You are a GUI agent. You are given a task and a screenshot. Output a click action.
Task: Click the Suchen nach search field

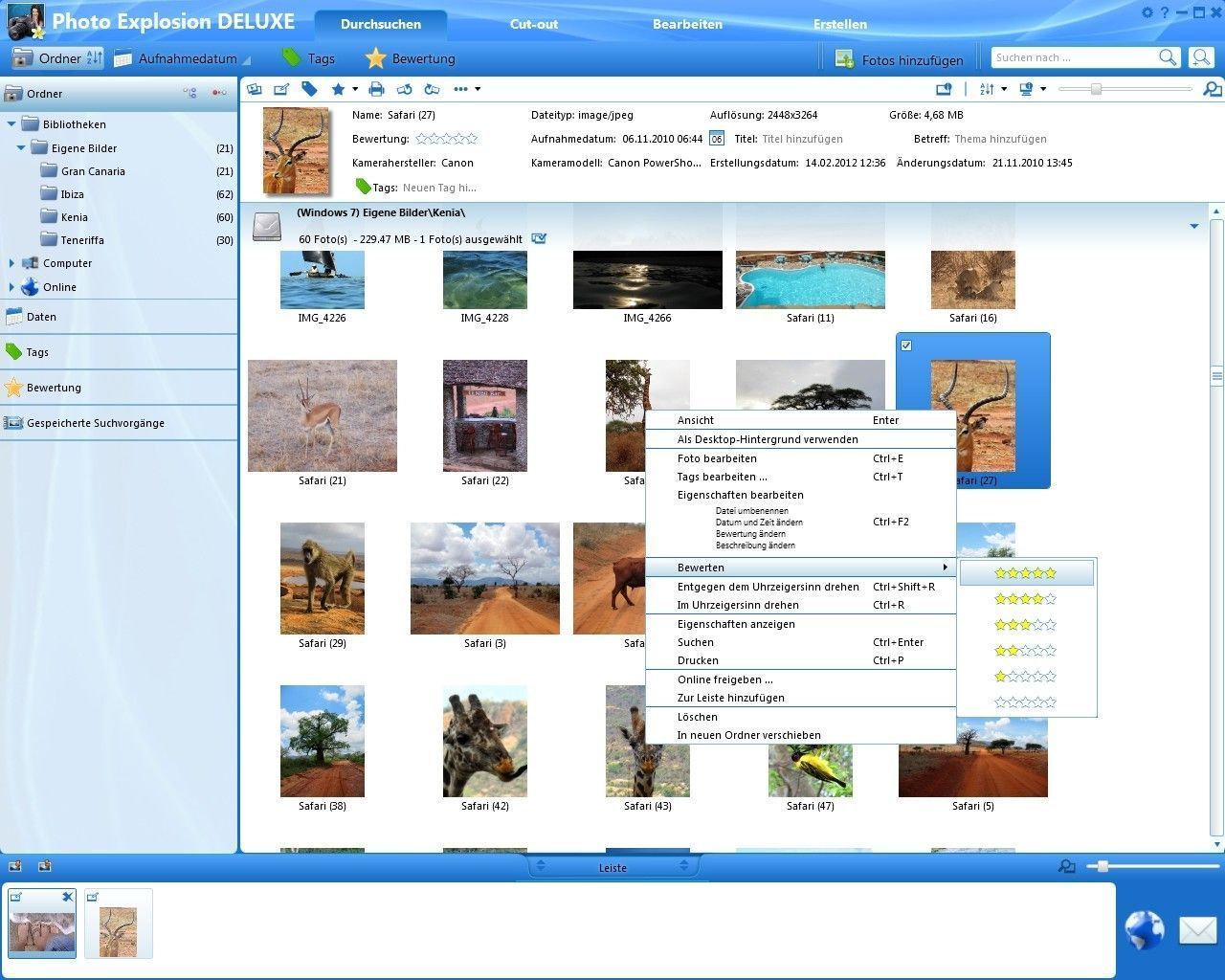1072,57
